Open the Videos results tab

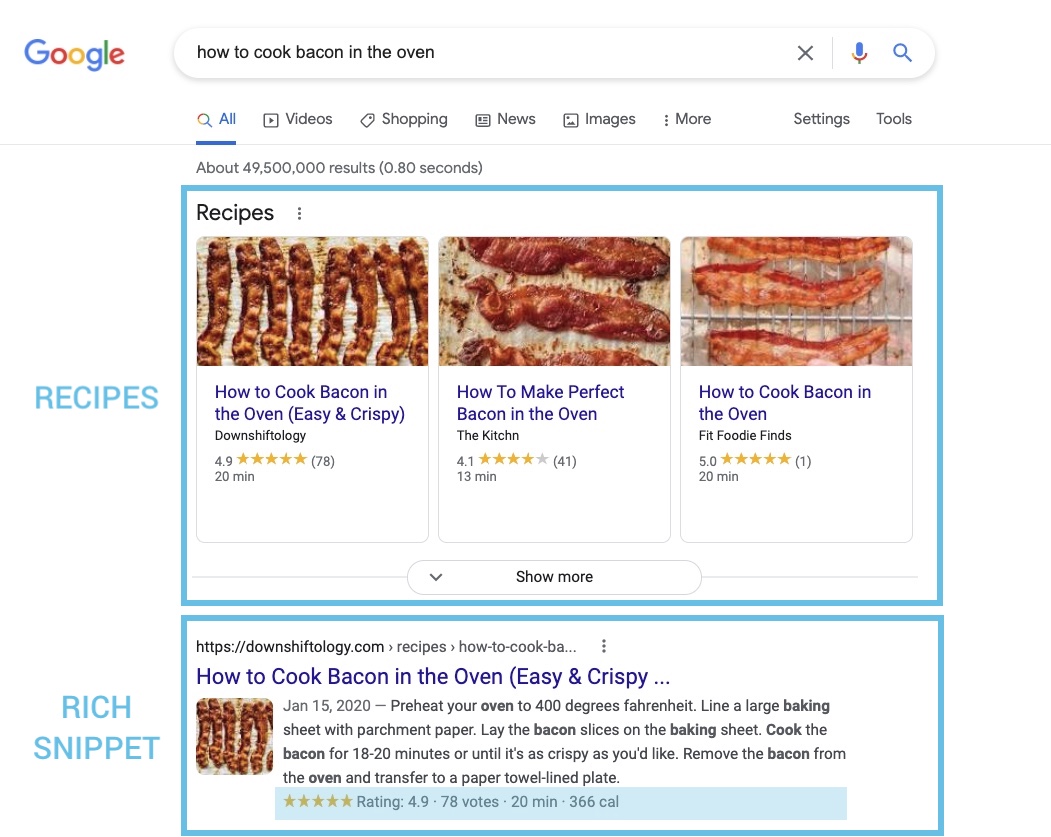[298, 119]
